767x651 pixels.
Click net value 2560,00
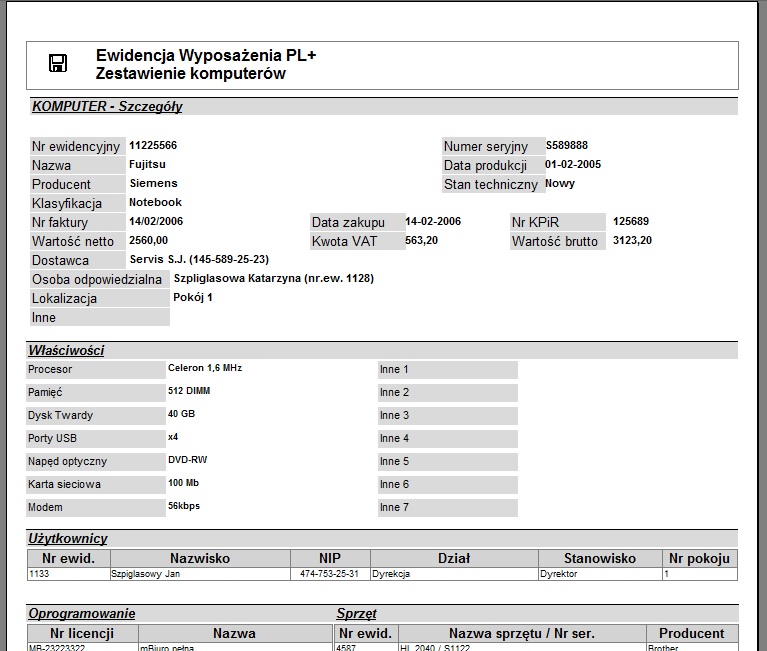point(149,240)
